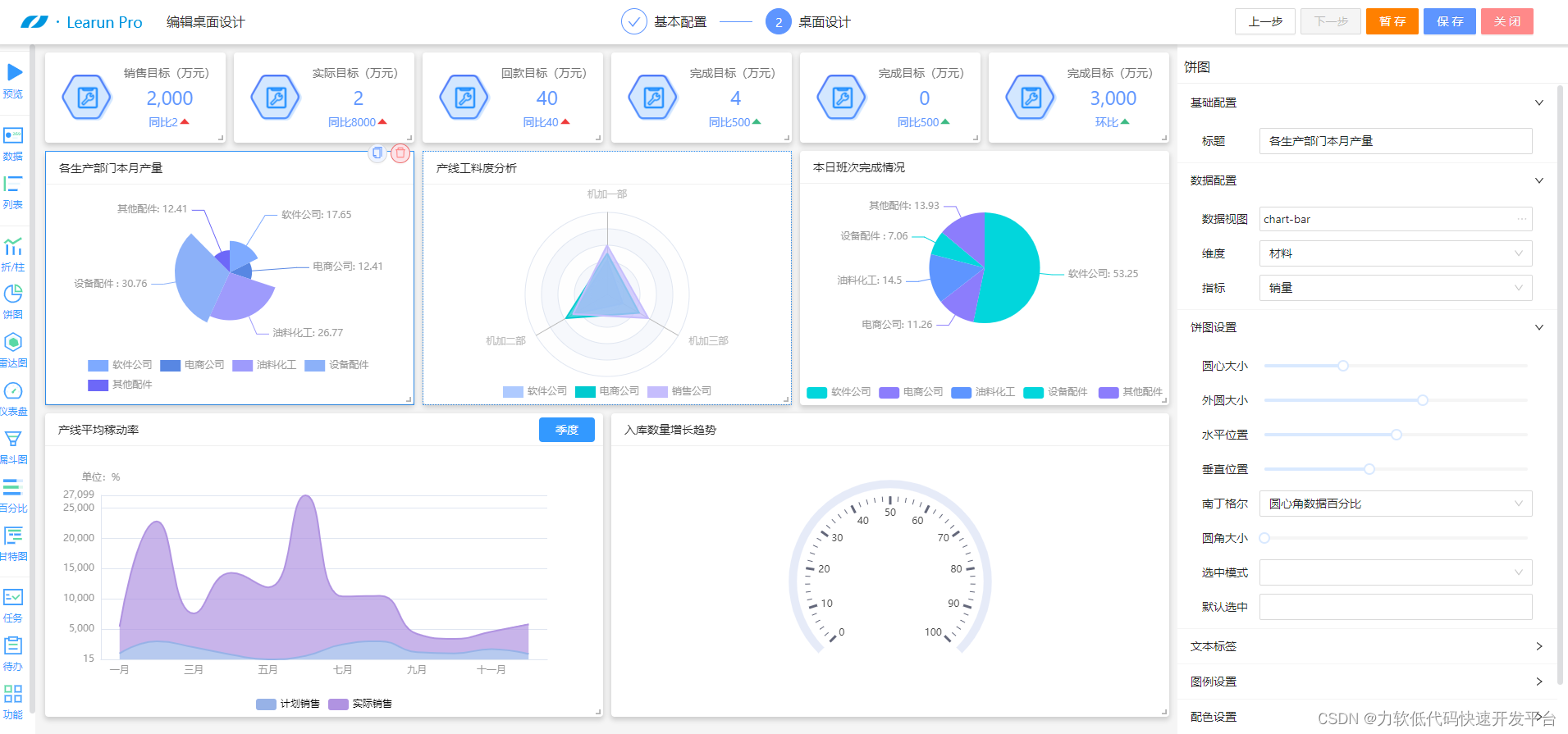1568x734 pixels.
Task: Select the 本日班次完成情况 card title
Action: pyautogui.click(x=858, y=167)
